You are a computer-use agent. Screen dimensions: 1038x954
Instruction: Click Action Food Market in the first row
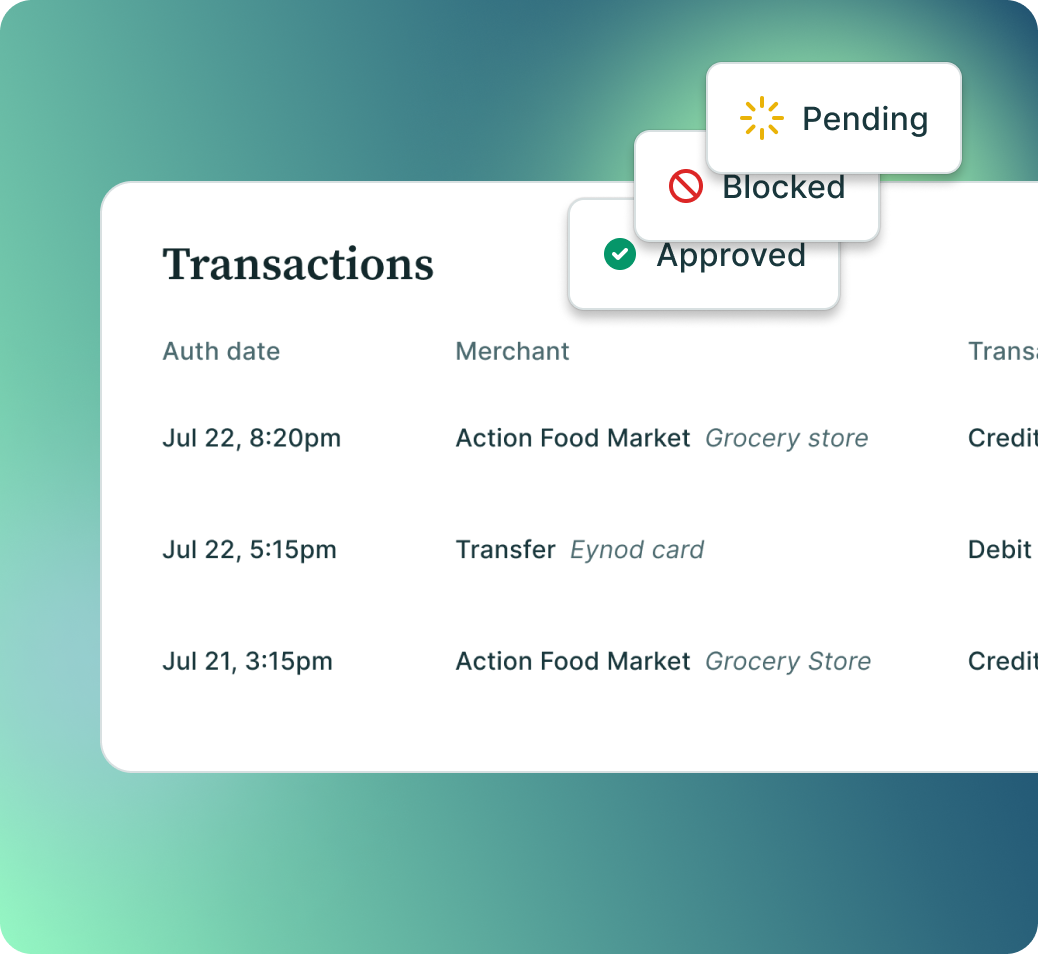573,438
